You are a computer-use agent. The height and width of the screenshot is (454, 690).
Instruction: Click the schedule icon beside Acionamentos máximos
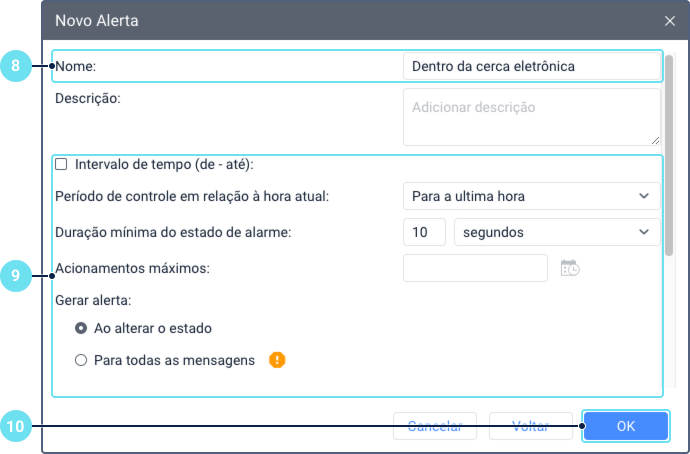(570, 268)
